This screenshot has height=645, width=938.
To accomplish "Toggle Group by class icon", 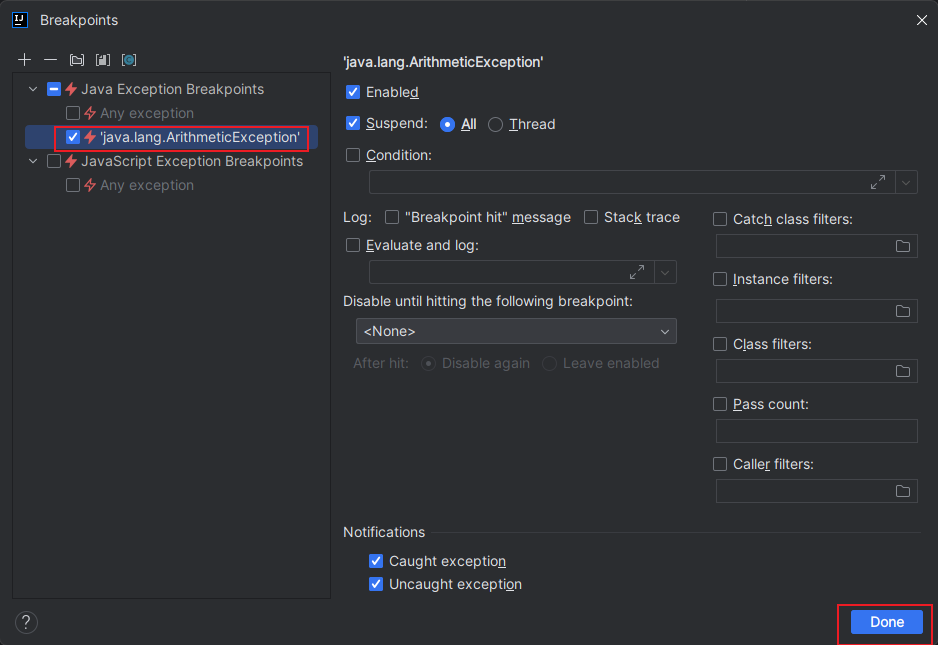I will [x=129, y=60].
